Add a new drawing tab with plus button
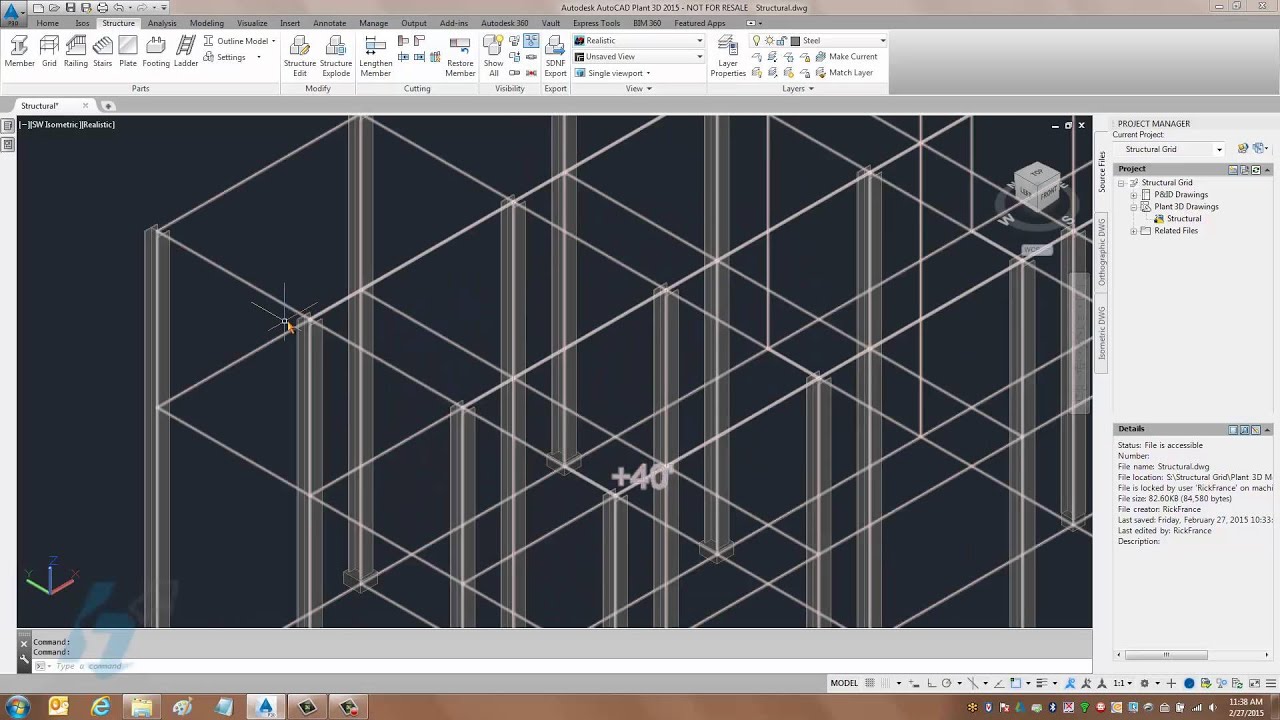Screen dimensions: 1280x720 (108, 106)
